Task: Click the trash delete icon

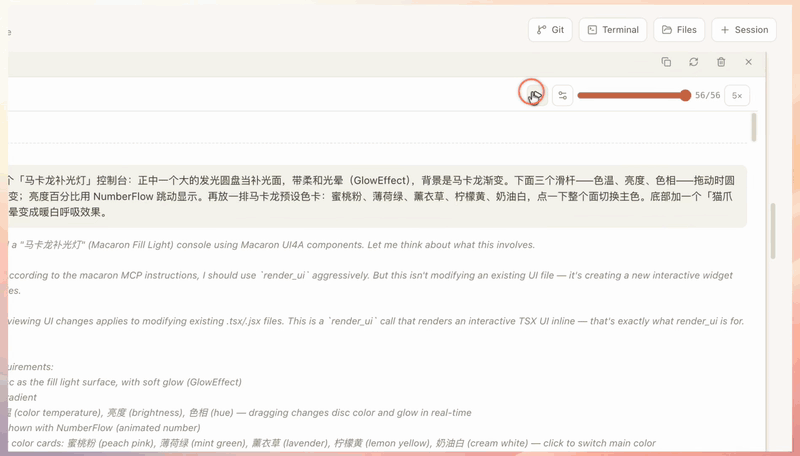Action: point(721,62)
